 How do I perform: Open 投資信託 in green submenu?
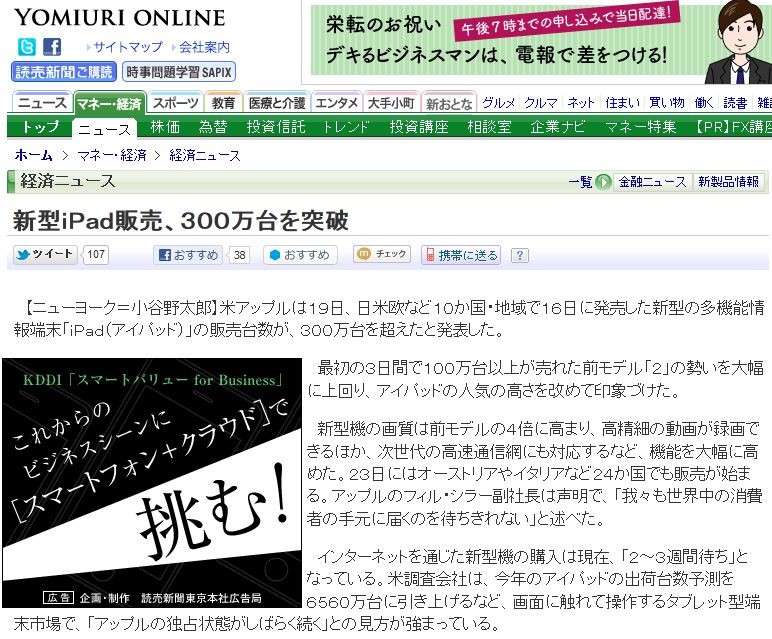[276, 127]
